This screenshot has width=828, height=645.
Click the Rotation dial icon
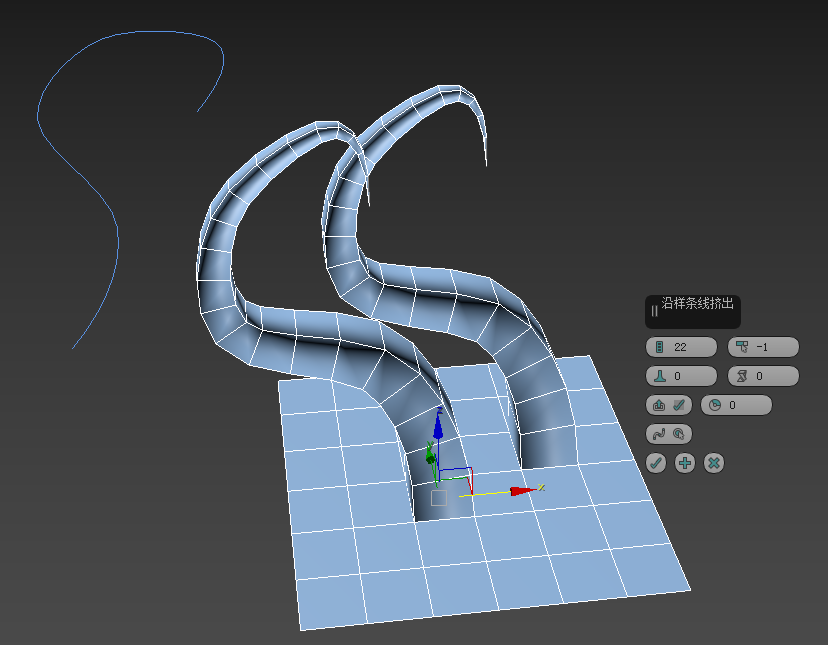(x=715, y=405)
